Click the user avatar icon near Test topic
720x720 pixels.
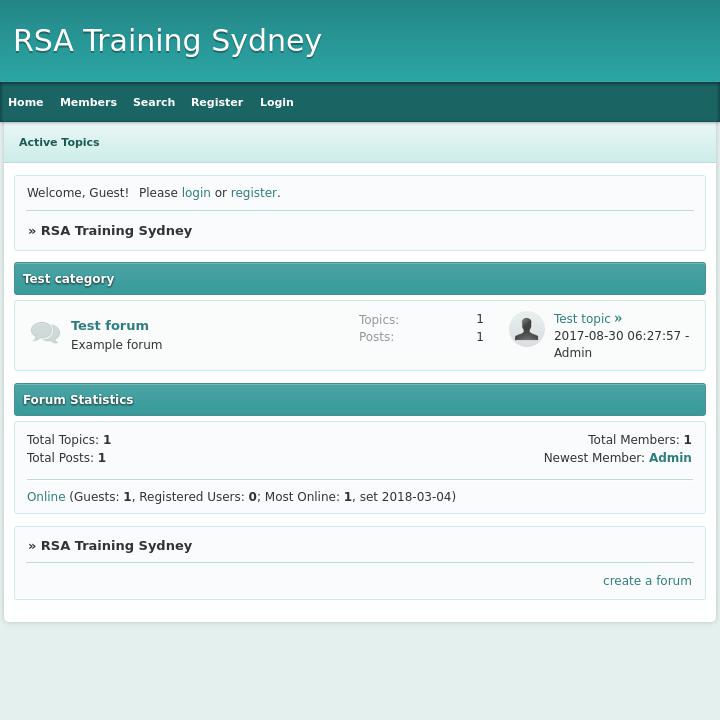526,329
